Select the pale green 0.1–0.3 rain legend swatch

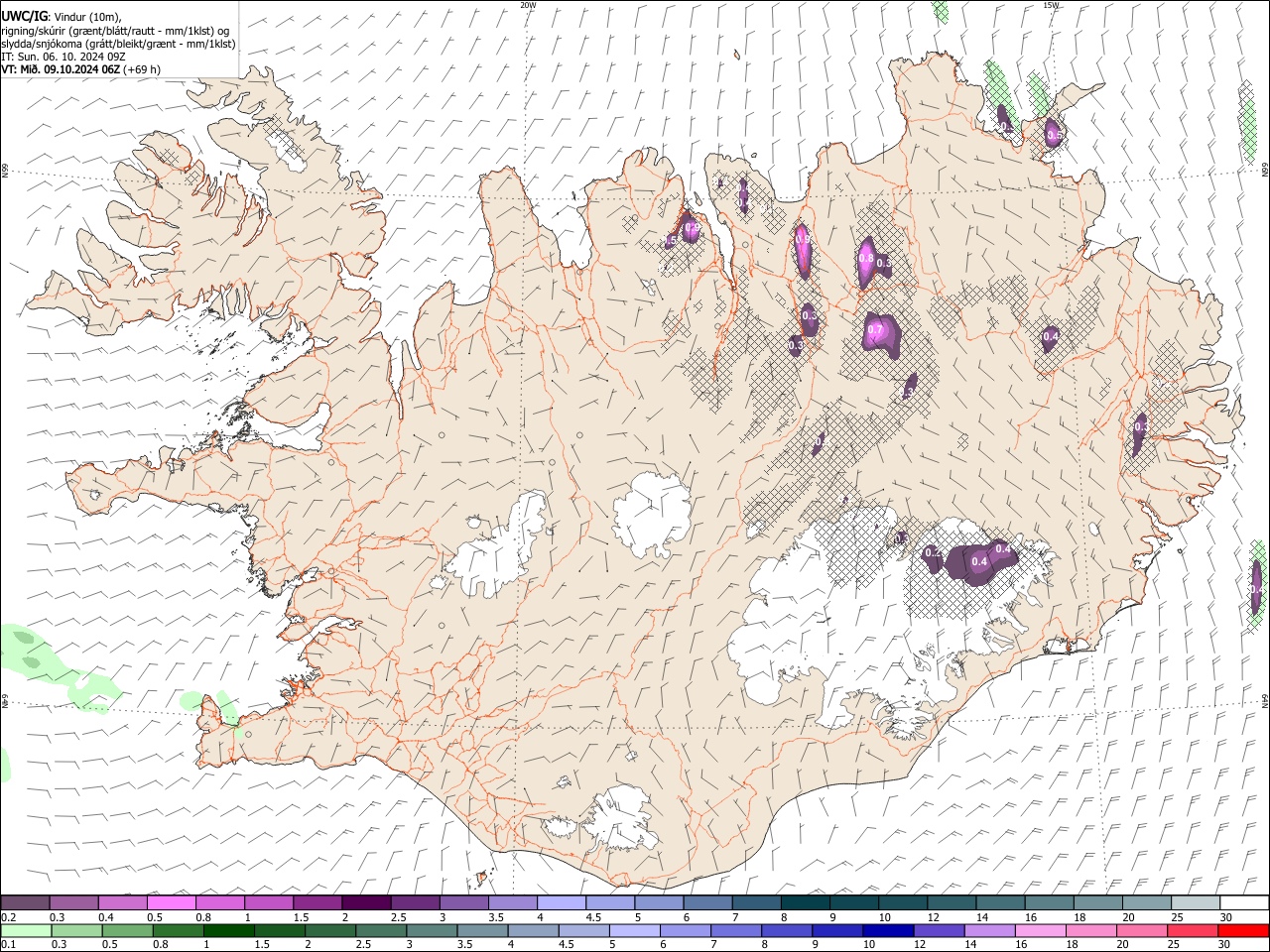pyautogui.click(x=26, y=930)
